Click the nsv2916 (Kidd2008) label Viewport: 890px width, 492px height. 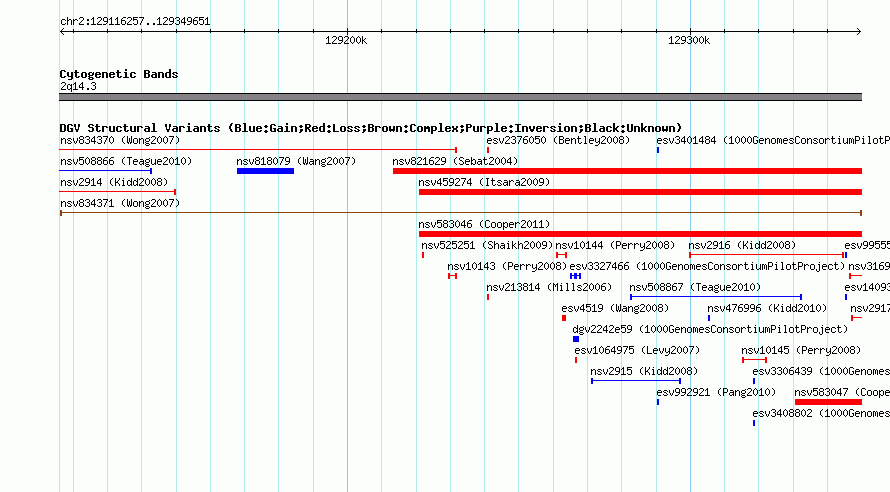tap(742, 245)
